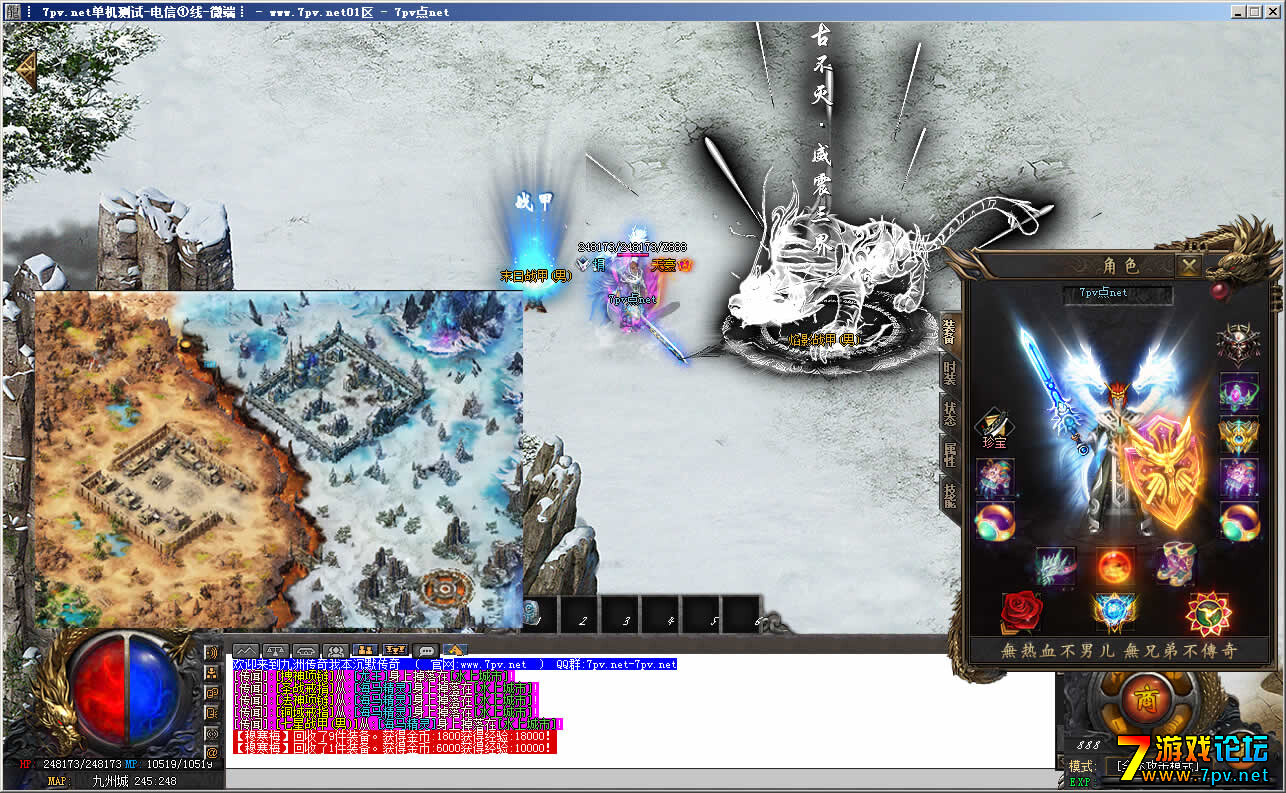This screenshot has width=1286, height=793.
Task: Select the skull helmet equipment slot
Action: pos(1238,344)
